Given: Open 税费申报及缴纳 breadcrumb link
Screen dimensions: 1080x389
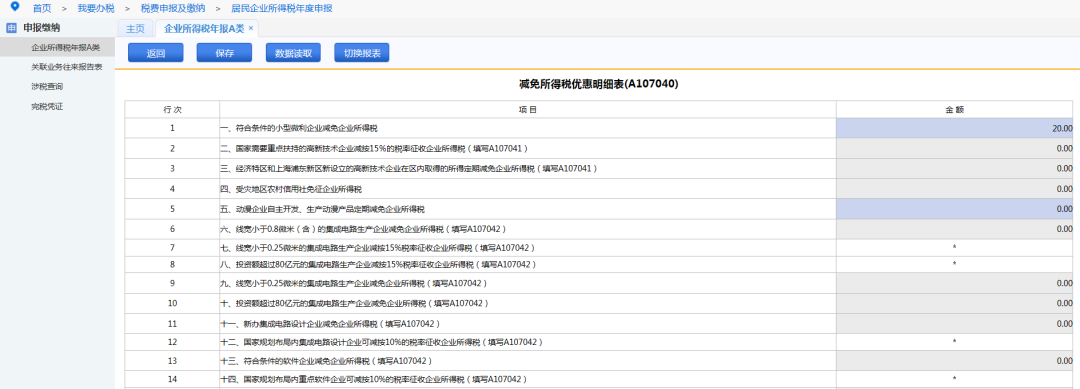Looking at the screenshot, I should (x=172, y=8).
